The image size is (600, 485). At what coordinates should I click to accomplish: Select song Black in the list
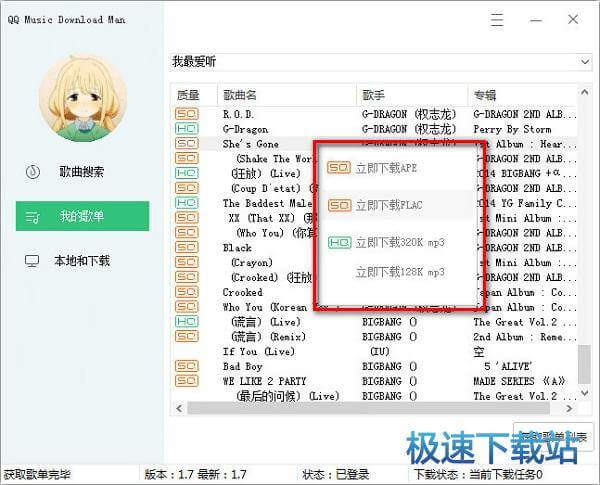237,248
